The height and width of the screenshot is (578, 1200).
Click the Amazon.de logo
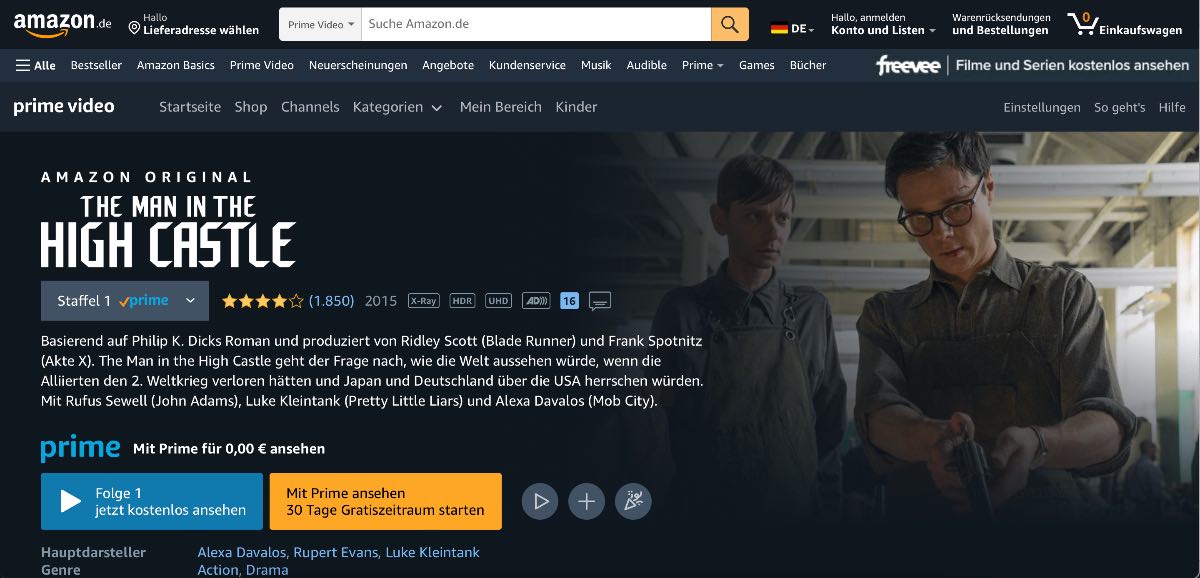pos(63,24)
